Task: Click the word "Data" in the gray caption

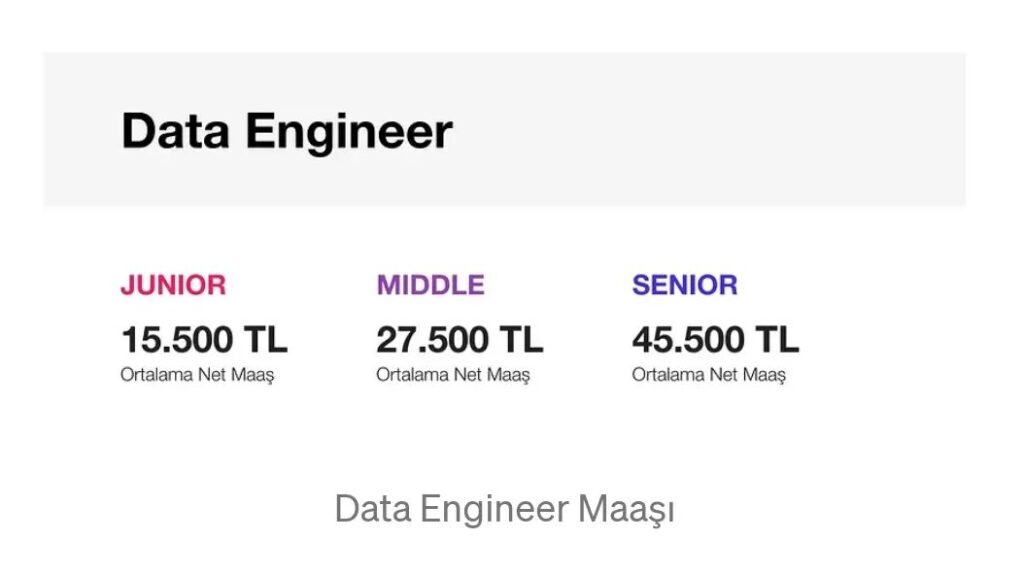Action: 372,509
